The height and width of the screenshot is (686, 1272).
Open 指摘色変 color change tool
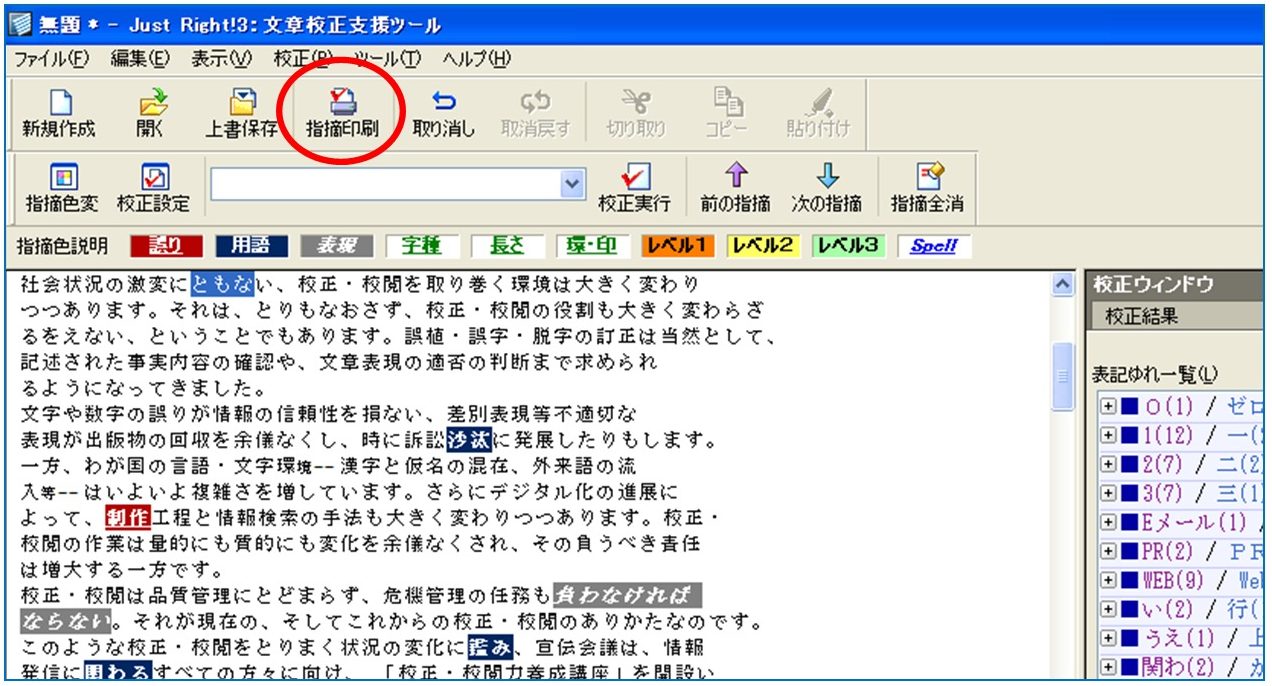tap(61, 188)
